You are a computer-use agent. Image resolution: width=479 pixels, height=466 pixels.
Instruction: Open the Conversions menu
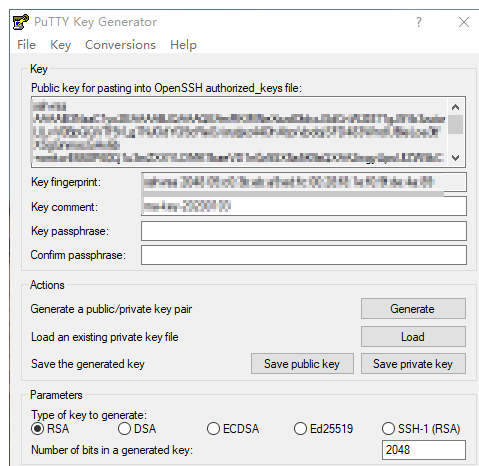click(120, 45)
